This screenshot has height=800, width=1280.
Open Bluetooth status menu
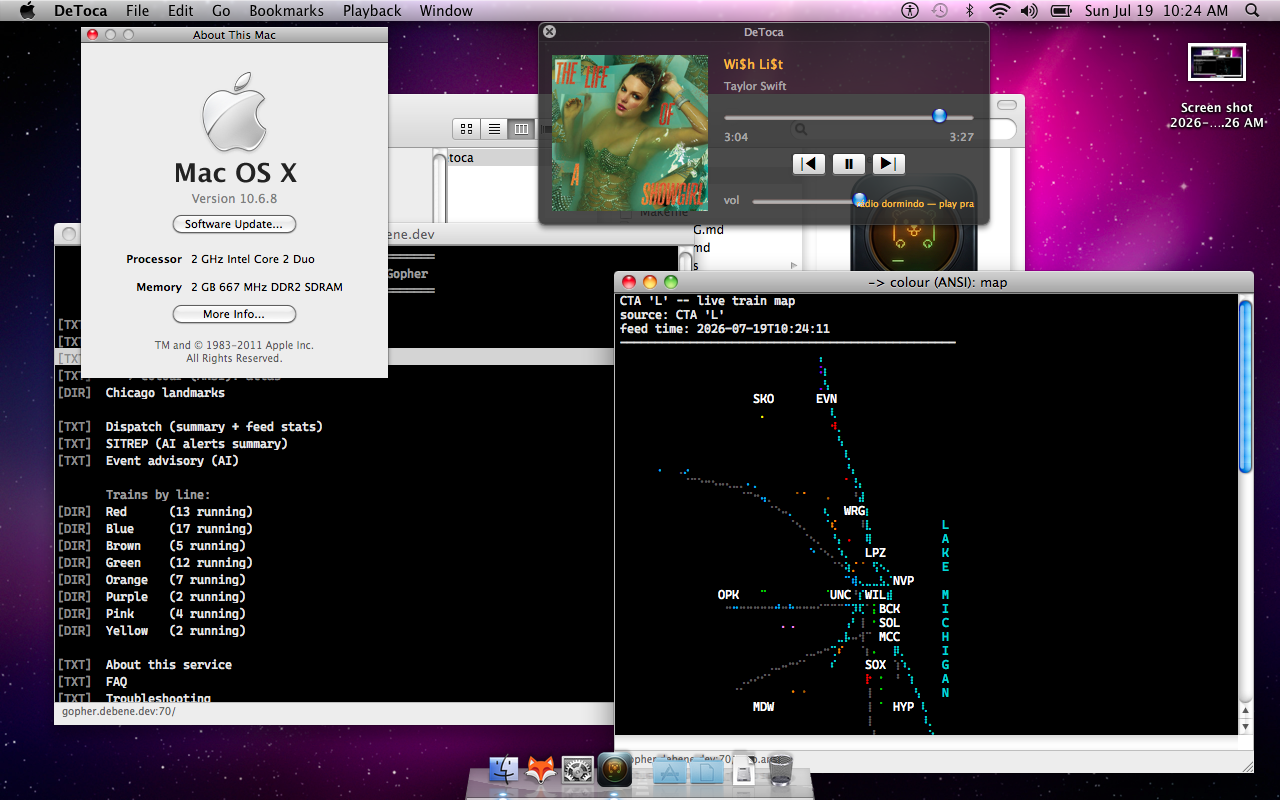point(969,11)
